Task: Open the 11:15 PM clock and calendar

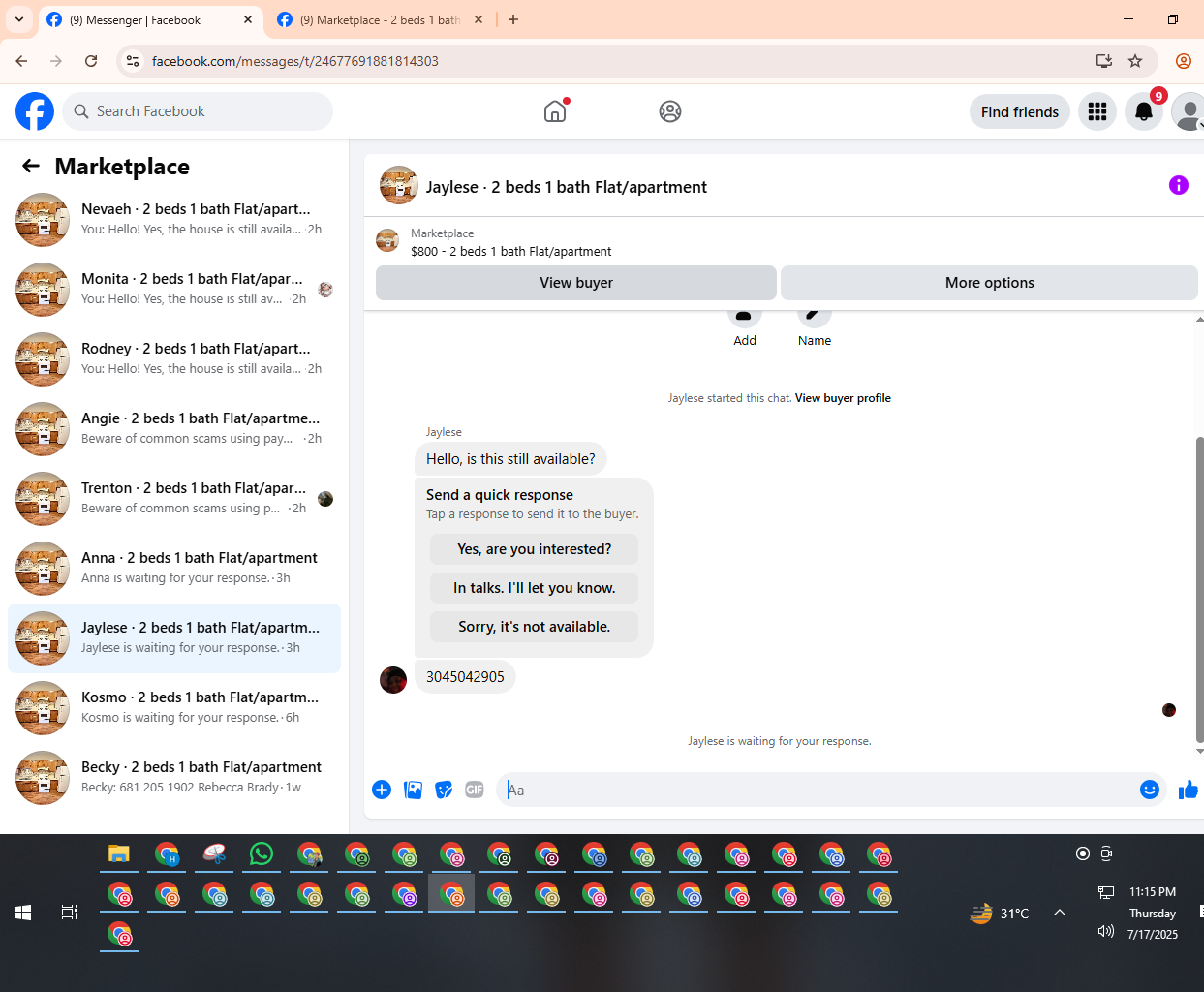Action: 1153,913
